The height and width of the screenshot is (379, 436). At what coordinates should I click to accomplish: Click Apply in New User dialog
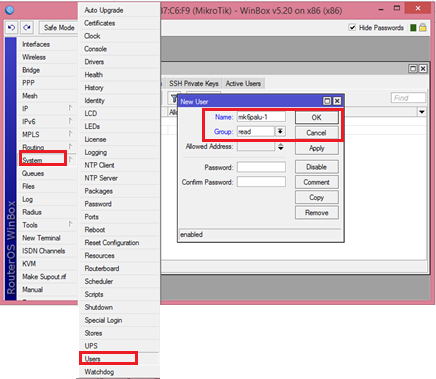point(317,148)
